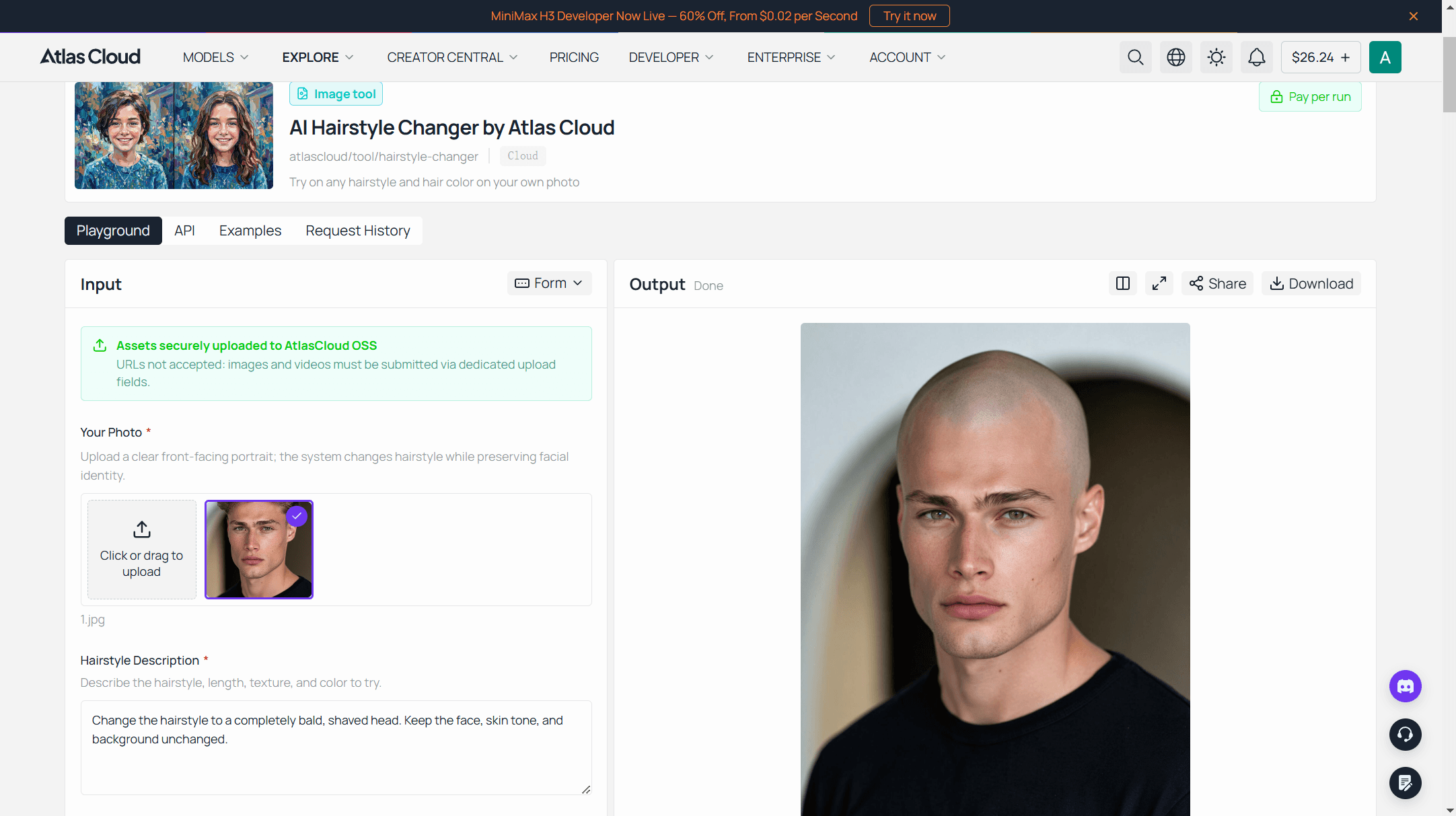The image size is (1456, 816).
Task: Toggle the light/dark theme sun icon
Action: pyautogui.click(x=1216, y=57)
